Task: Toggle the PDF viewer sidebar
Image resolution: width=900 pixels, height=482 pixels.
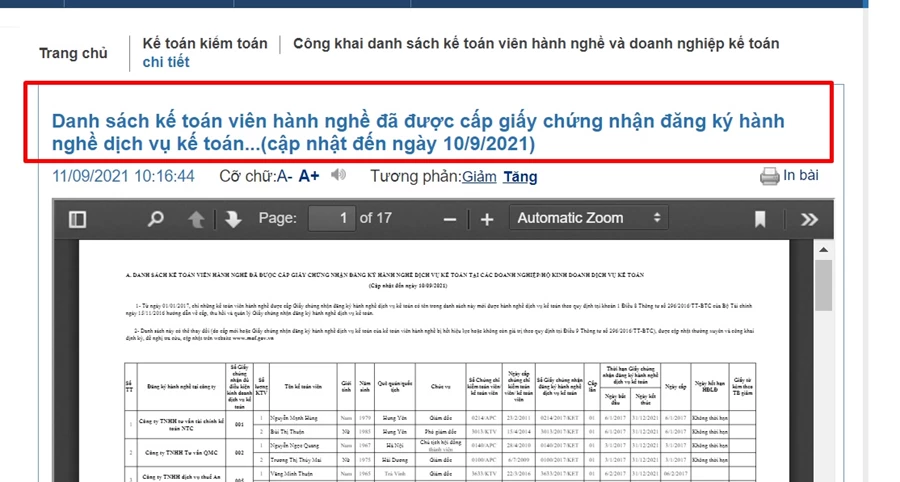Action: [x=77, y=219]
